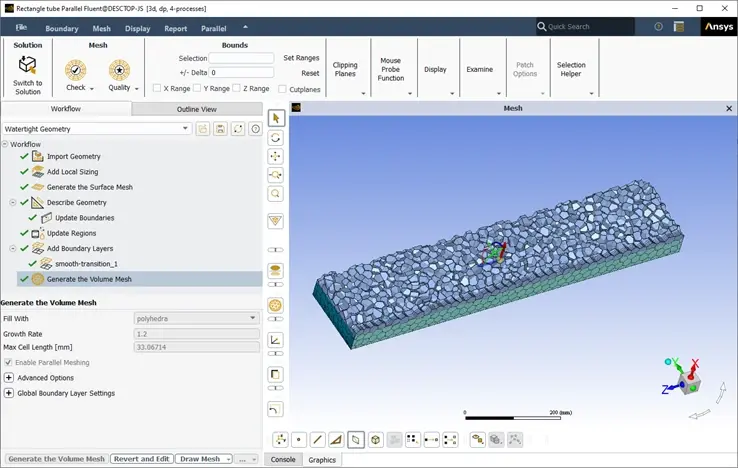Image resolution: width=738 pixels, height=468 pixels.
Task: Select the zone filter parallelogram icon
Action: click(x=356, y=440)
